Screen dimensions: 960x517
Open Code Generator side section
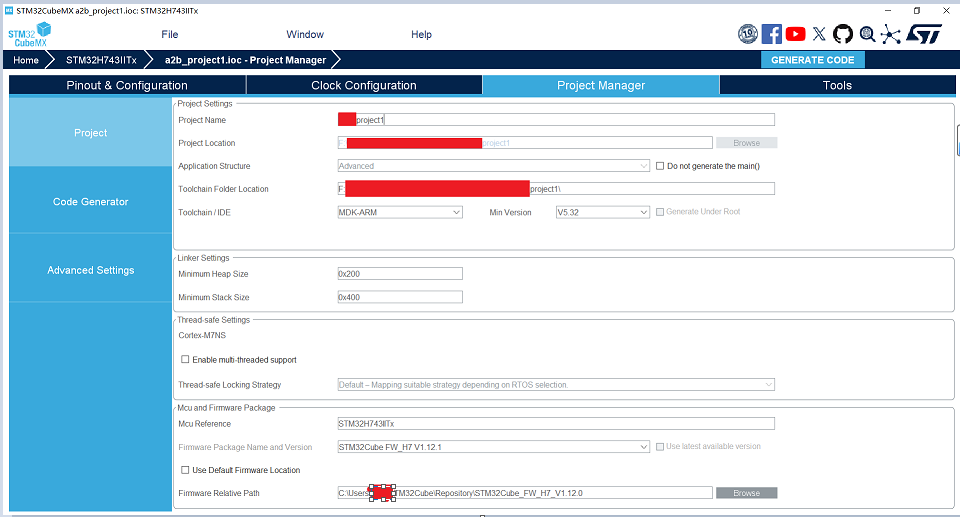[x=91, y=202]
